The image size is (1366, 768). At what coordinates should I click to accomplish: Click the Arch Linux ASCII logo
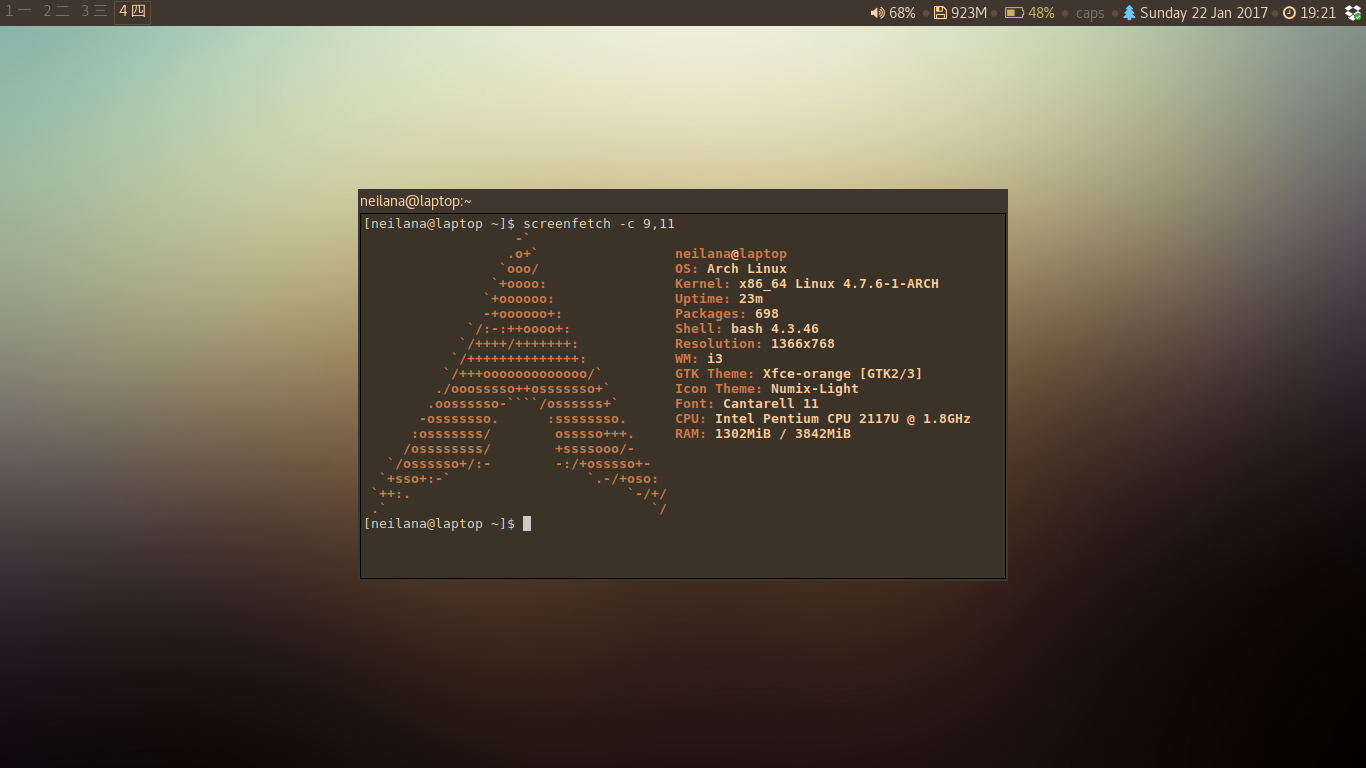pos(517,374)
